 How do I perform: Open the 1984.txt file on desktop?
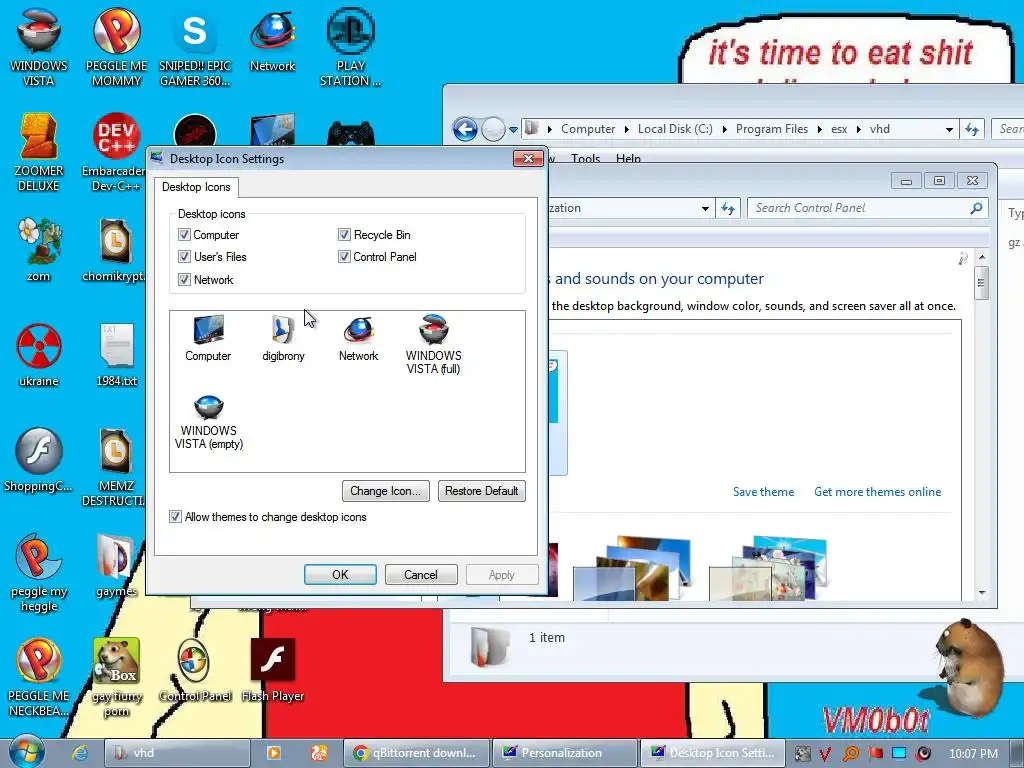[116, 354]
